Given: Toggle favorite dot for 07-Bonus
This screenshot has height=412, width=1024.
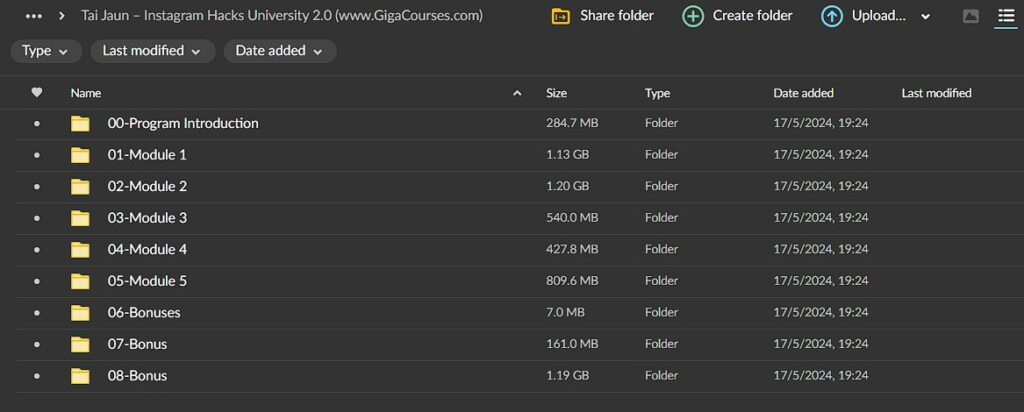Looking at the screenshot, I should point(37,345).
